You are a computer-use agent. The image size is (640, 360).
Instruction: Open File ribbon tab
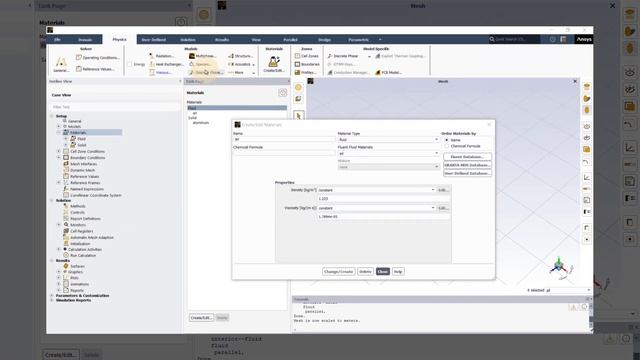tap(57, 40)
